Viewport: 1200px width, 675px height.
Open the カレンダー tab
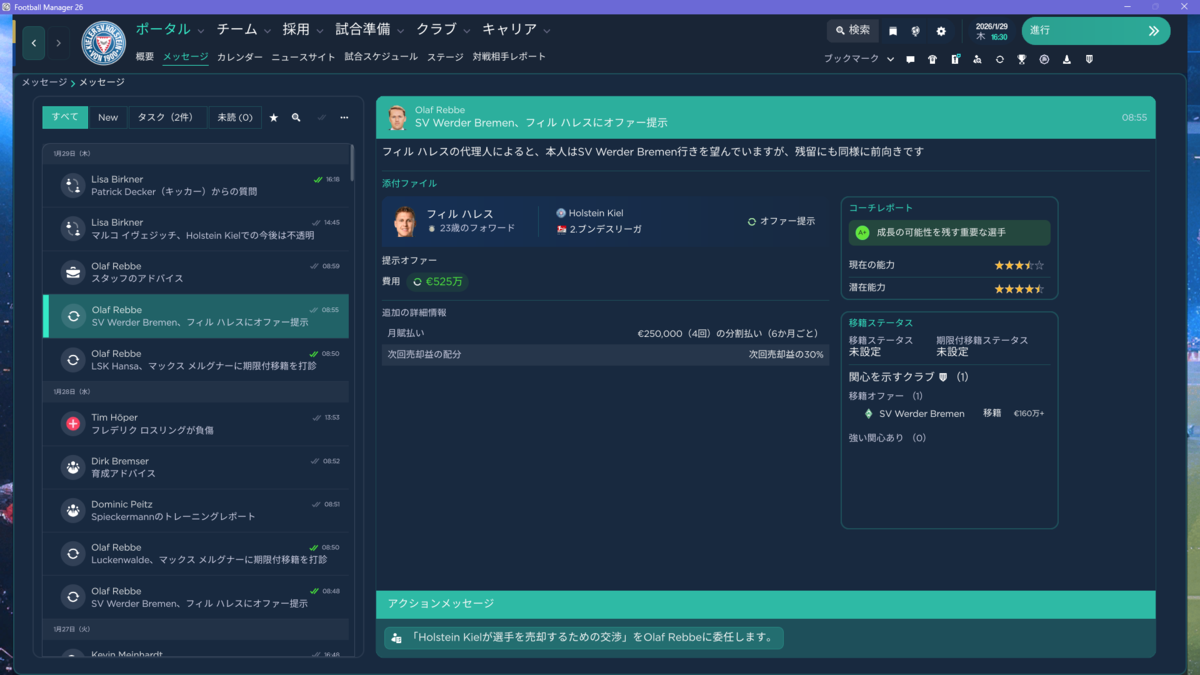240,57
